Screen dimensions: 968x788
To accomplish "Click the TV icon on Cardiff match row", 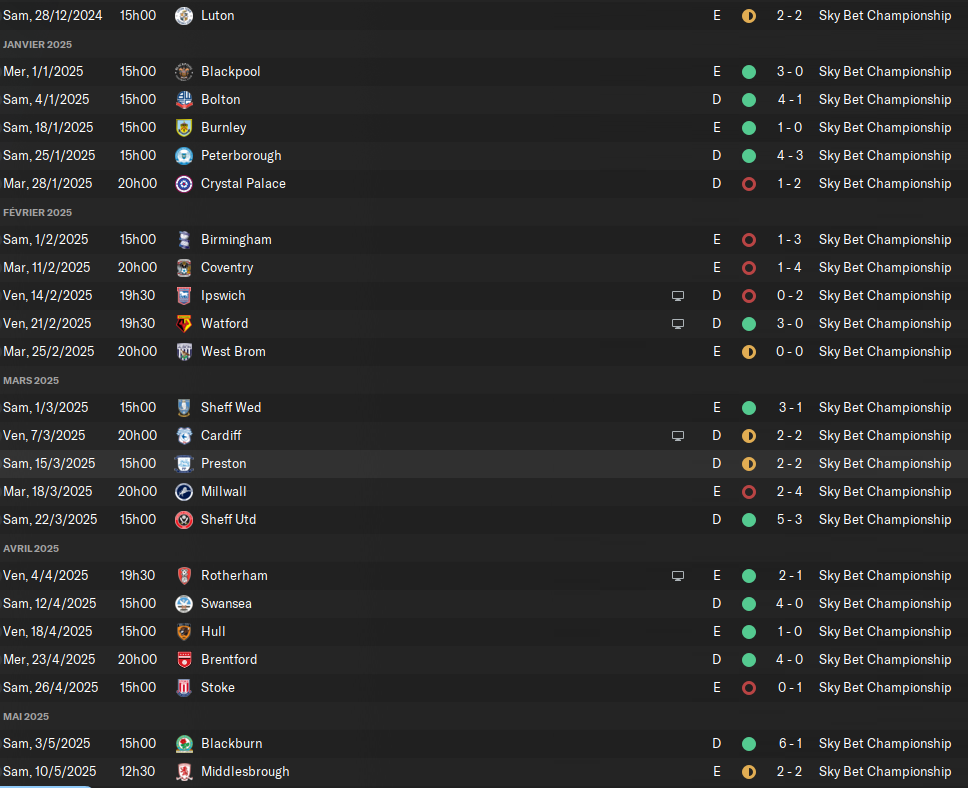I will point(678,436).
